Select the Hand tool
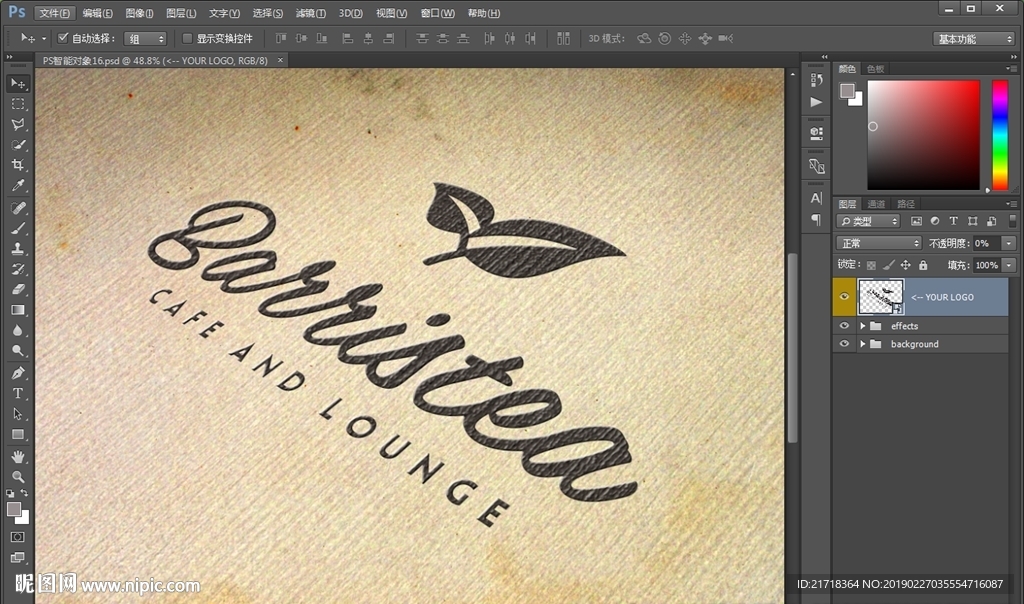 [18, 456]
